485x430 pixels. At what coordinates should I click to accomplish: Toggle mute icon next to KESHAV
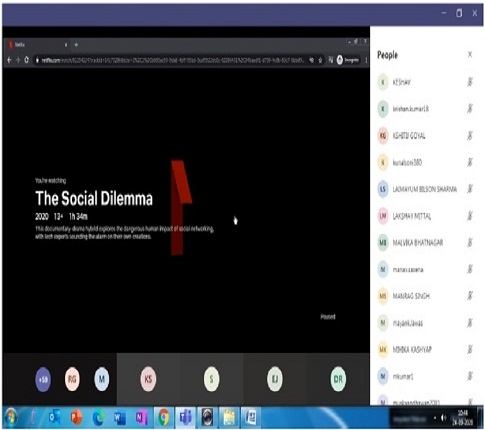point(470,82)
